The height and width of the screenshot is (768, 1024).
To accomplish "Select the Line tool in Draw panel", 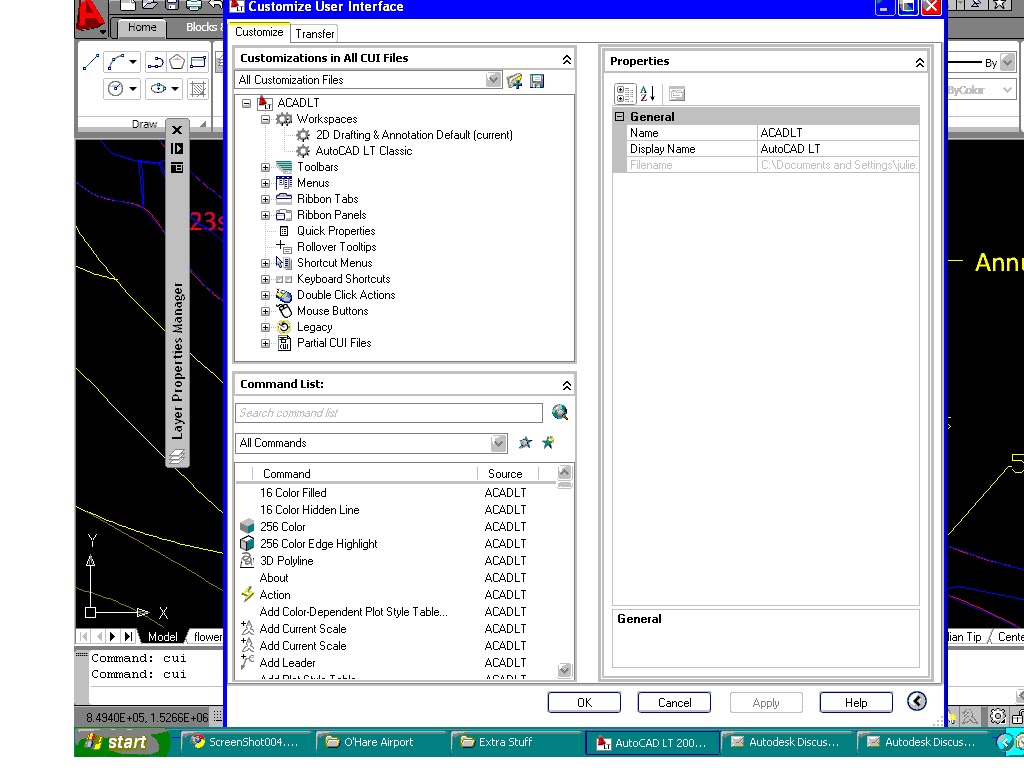I will coord(91,62).
